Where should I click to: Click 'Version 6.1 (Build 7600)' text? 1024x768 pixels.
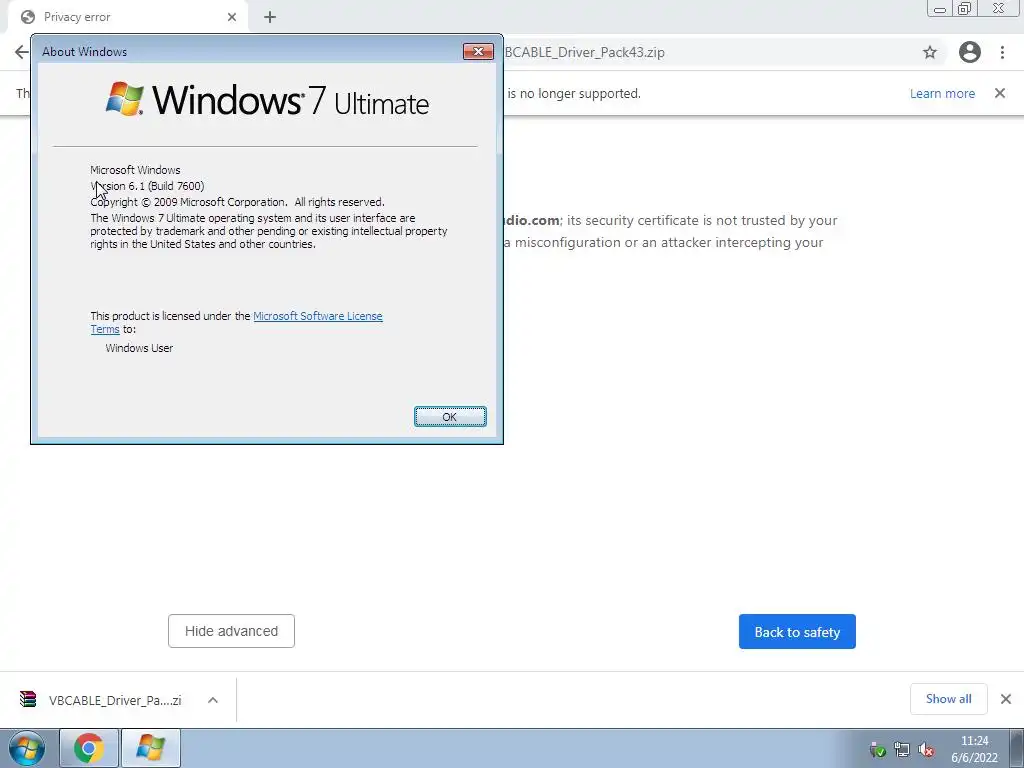tap(147, 186)
